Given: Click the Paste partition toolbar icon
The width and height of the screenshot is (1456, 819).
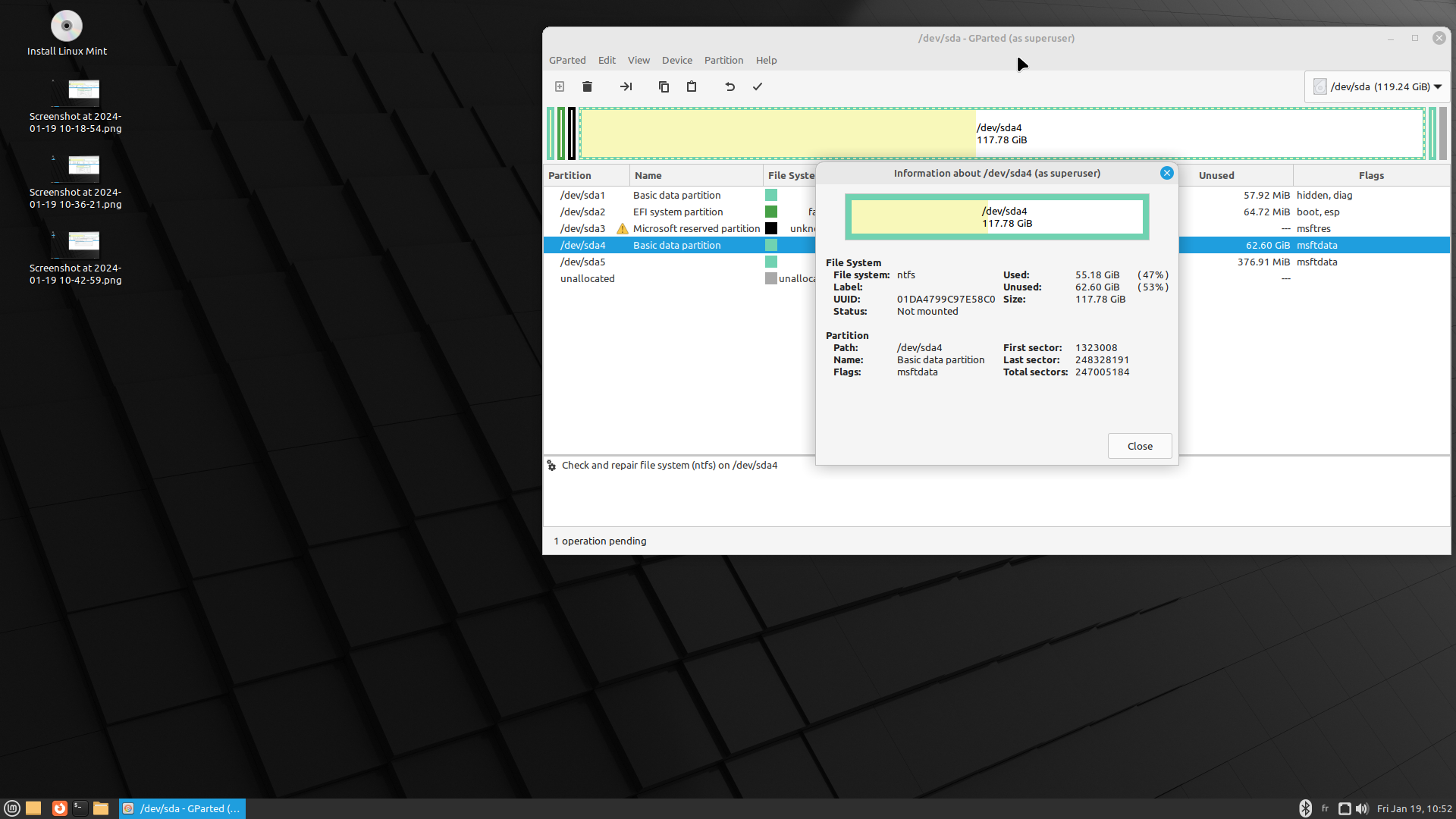Looking at the screenshot, I should coord(692,86).
